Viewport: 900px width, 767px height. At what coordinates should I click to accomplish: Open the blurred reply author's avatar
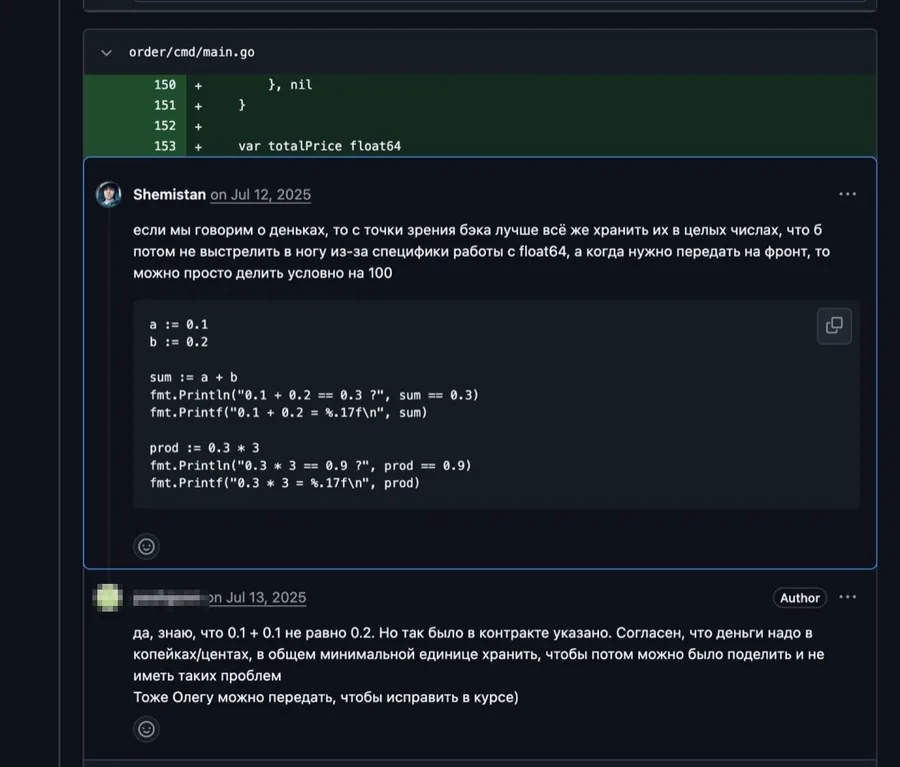click(108, 597)
